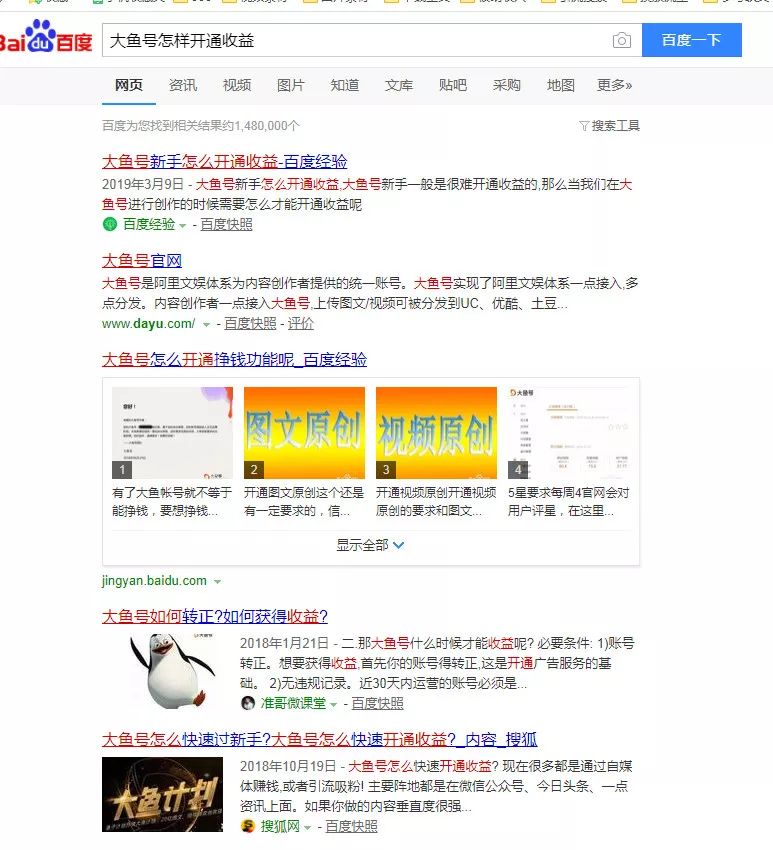Click the www.dayu.com/ URL
773x850 pixels.
pyautogui.click(x=149, y=324)
